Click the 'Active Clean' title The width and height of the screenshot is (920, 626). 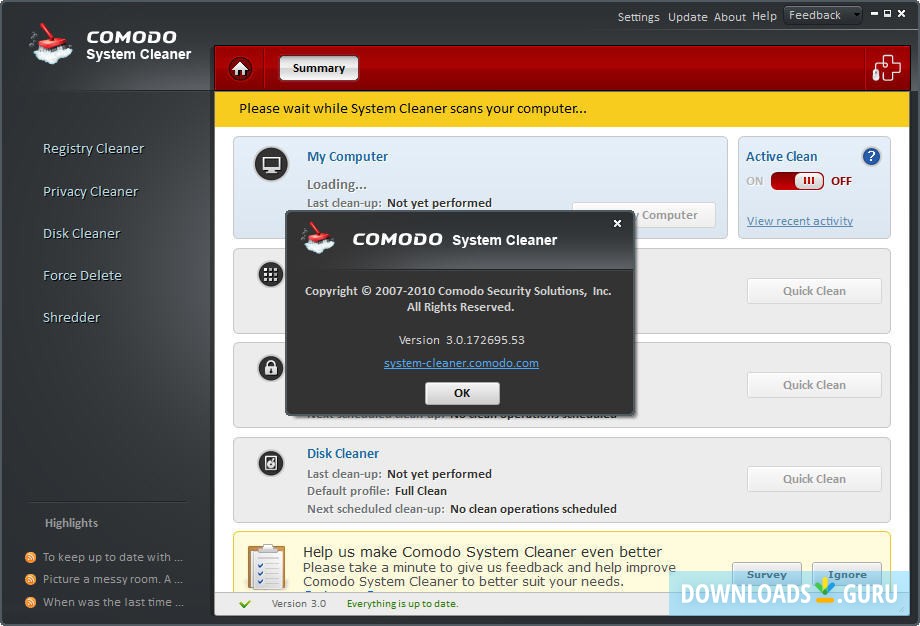pos(782,157)
